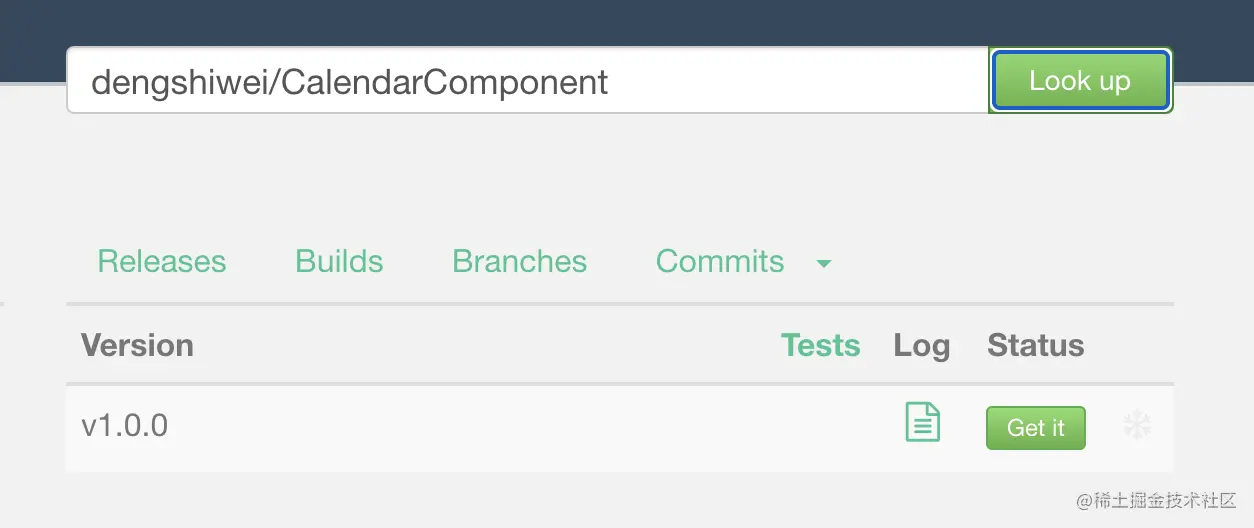Follow the green Tests column header link

[x=820, y=346]
